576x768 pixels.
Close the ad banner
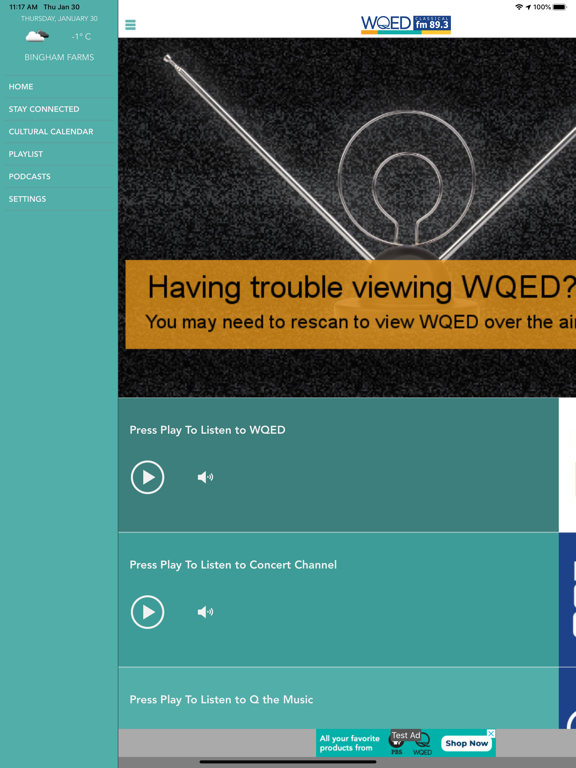pos(491,733)
